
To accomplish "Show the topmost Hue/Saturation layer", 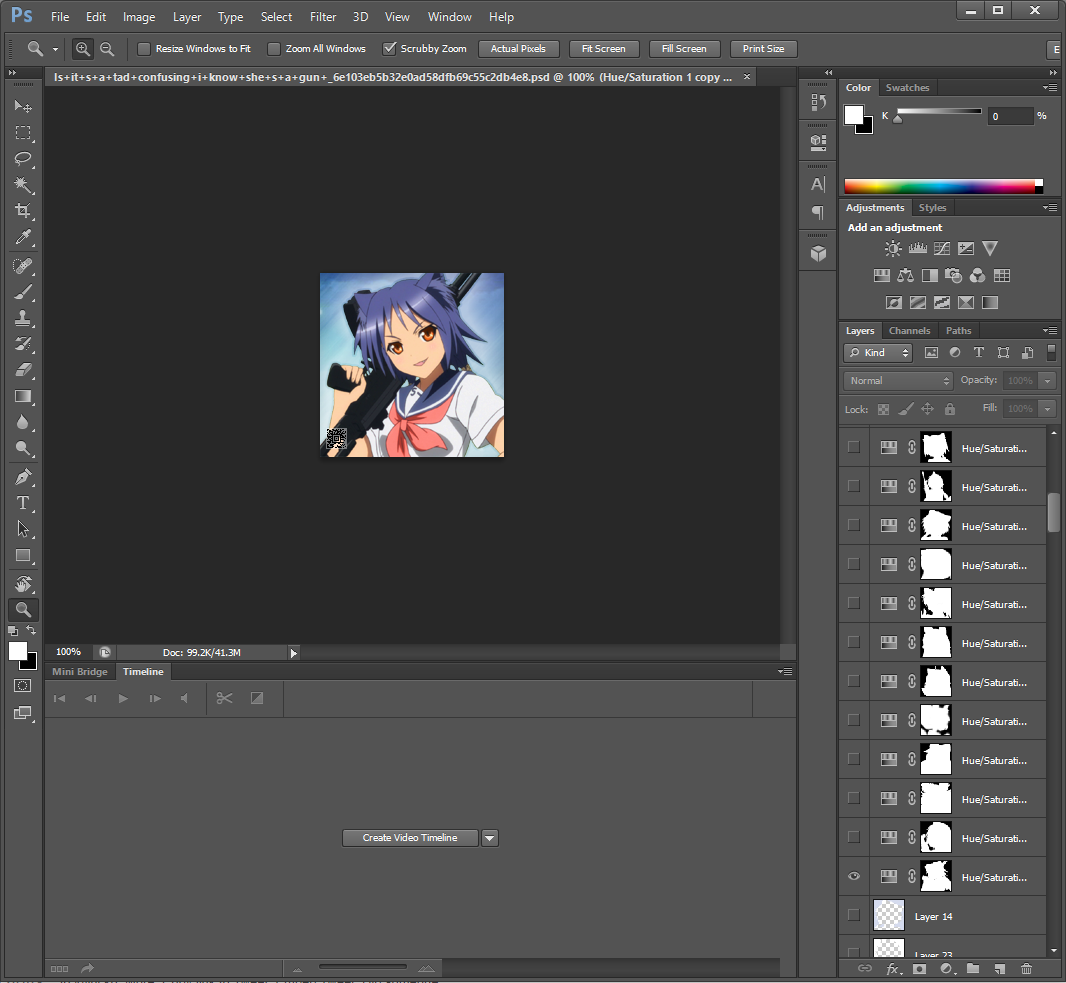I will 854,447.
